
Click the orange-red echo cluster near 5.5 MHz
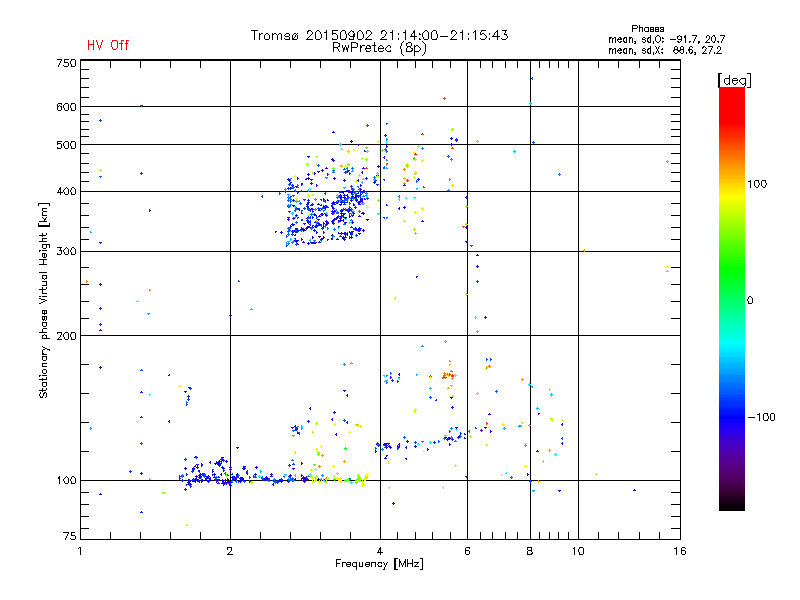tap(448, 376)
